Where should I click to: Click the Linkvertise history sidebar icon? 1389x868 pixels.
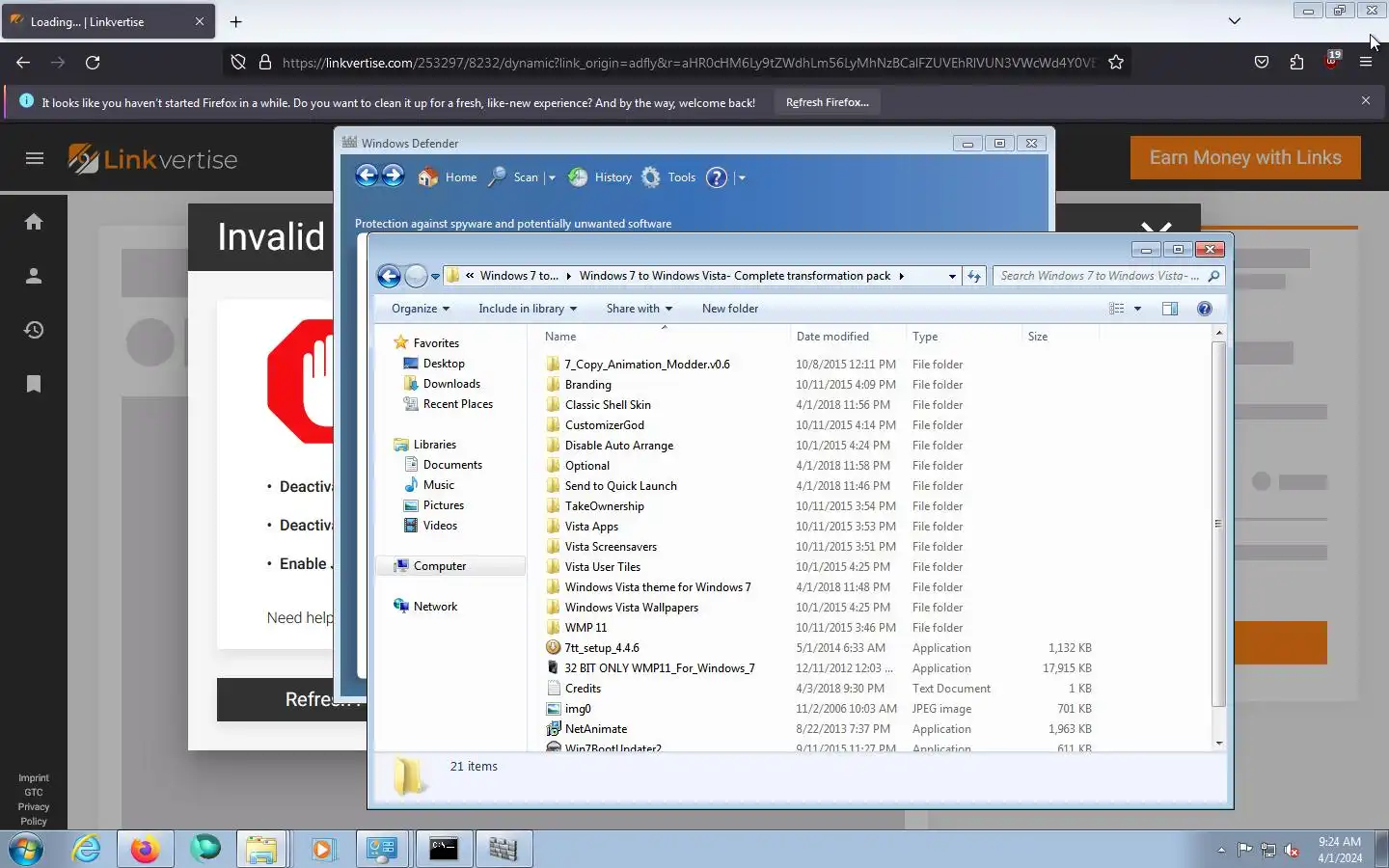tap(34, 330)
